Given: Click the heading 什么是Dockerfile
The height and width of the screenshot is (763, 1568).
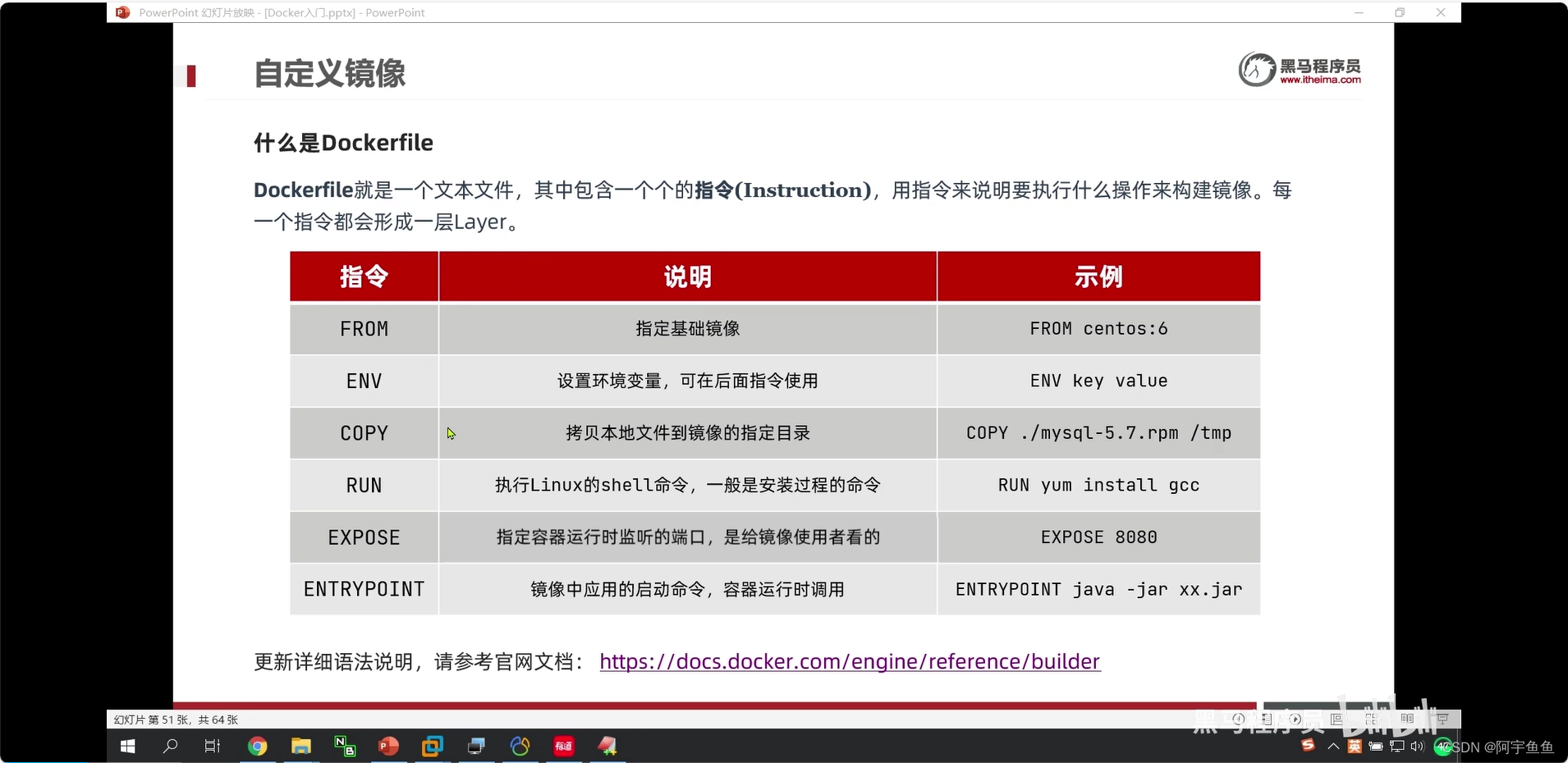Looking at the screenshot, I should (x=343, y=143).
